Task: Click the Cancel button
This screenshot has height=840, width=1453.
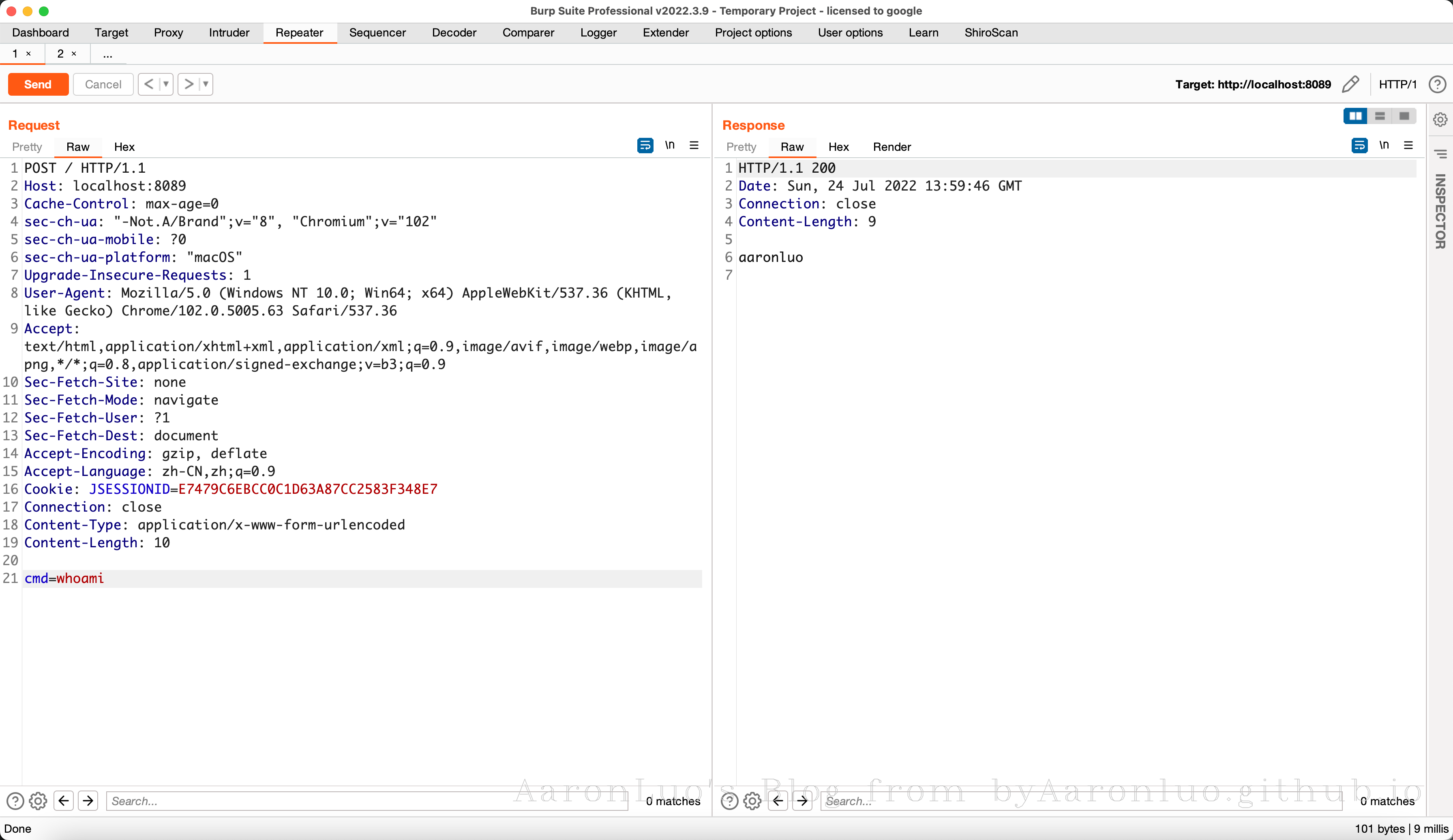Action: [x=103, y=84]
